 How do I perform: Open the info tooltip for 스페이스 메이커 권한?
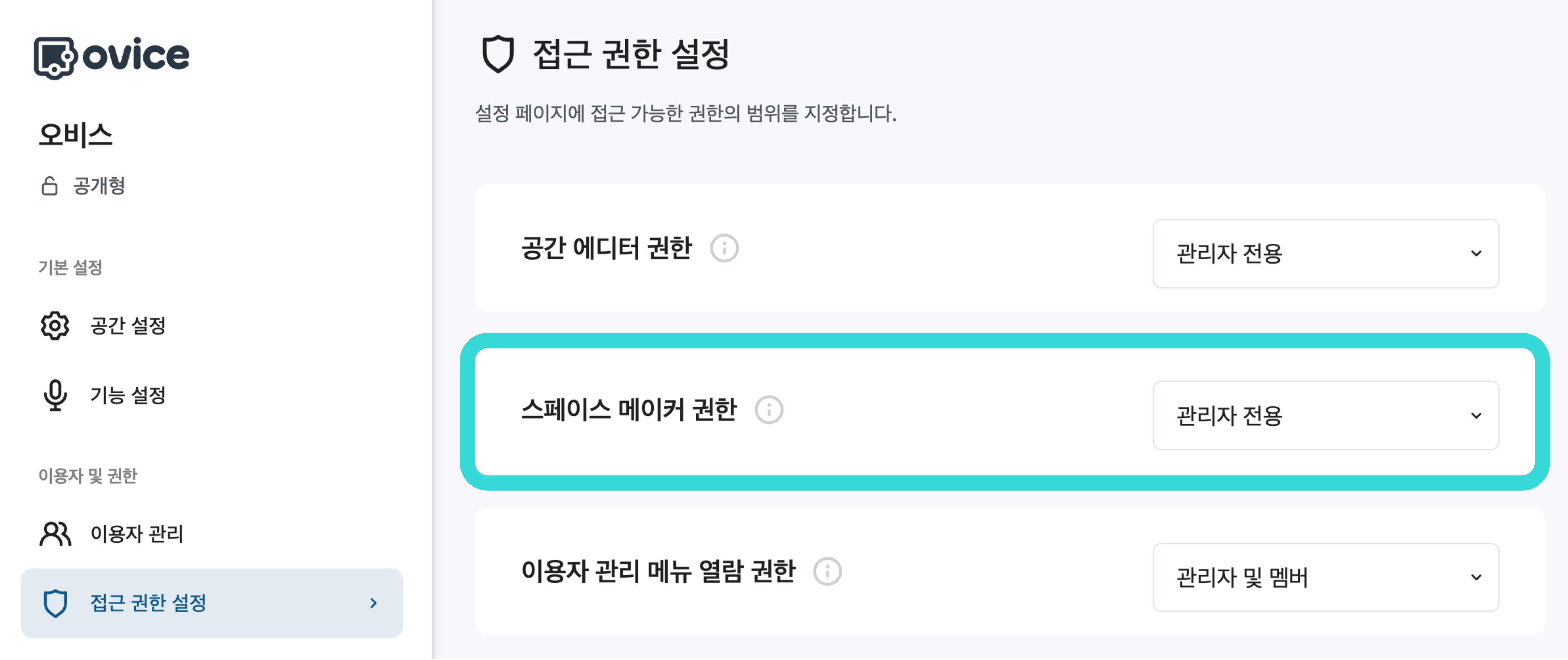click(x=769, y=410)
